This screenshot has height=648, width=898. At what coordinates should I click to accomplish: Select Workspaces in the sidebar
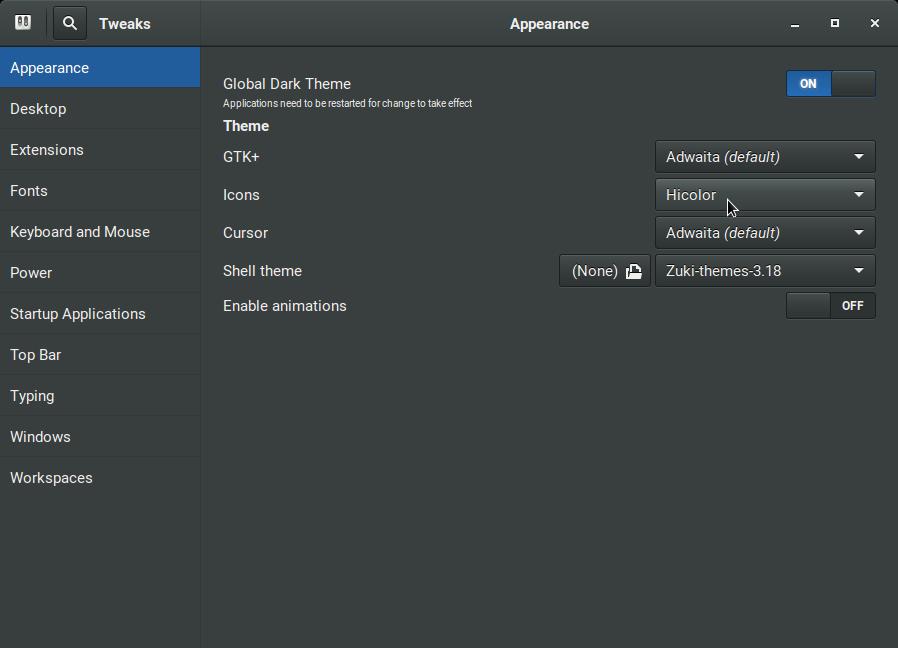51,478
